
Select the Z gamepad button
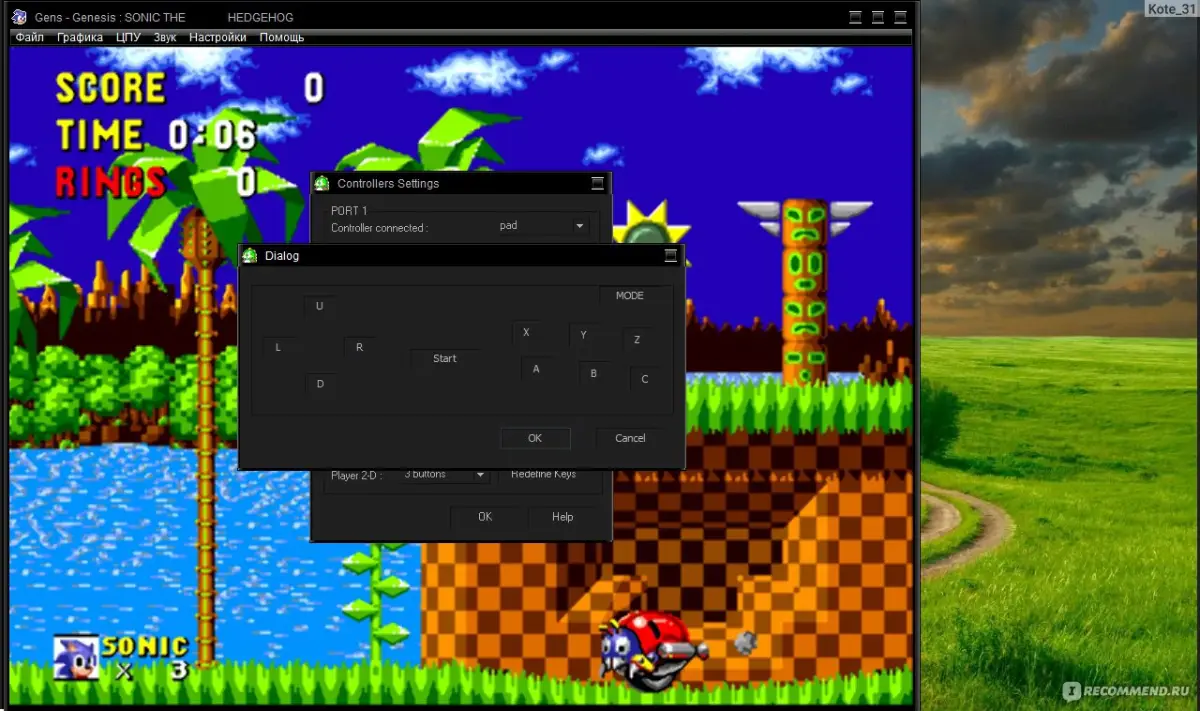click(x=638, y=340)
